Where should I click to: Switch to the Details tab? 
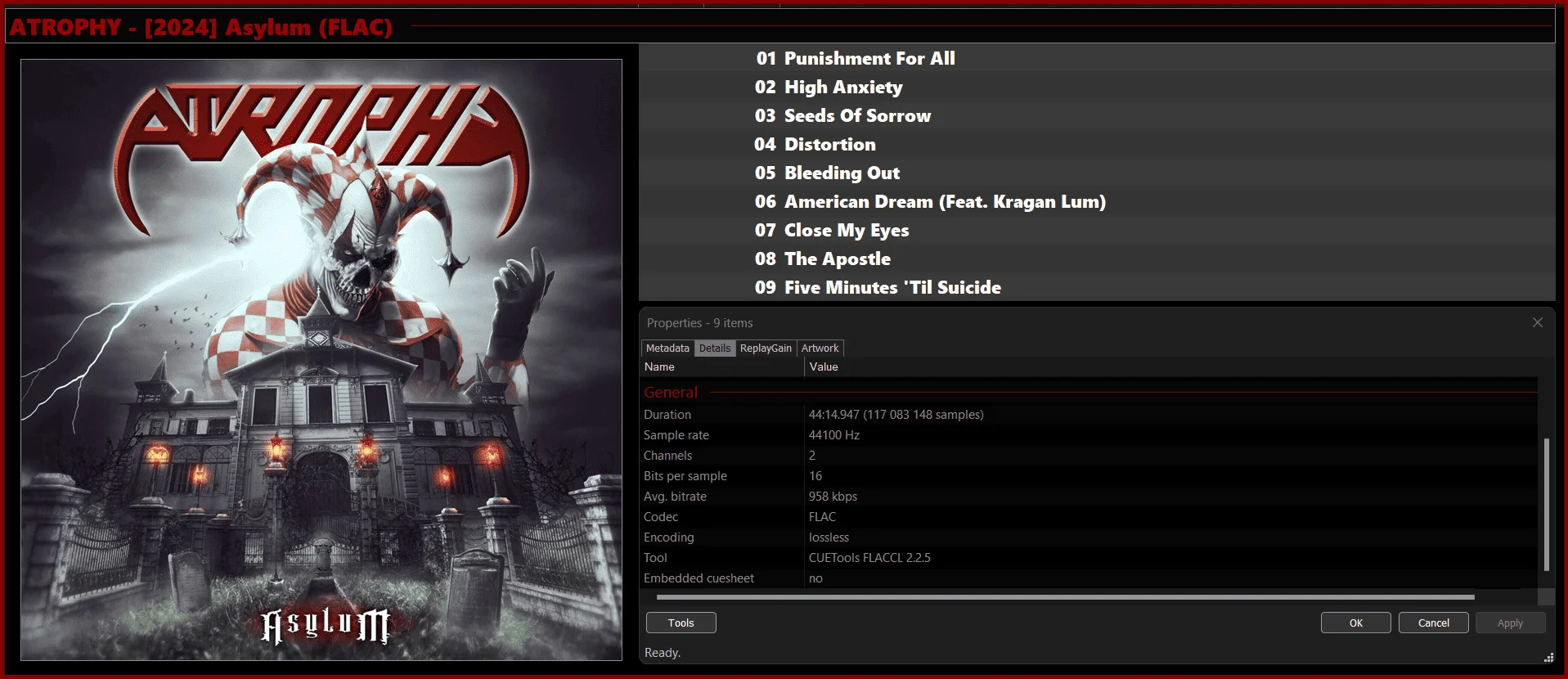click(715, 348)
